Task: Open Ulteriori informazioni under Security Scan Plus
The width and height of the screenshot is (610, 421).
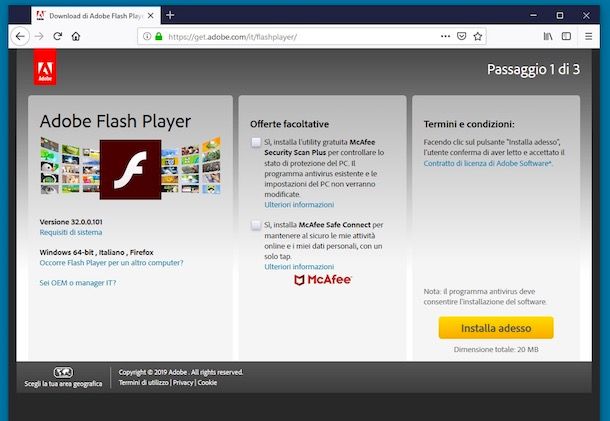Action: coord(299,205)
